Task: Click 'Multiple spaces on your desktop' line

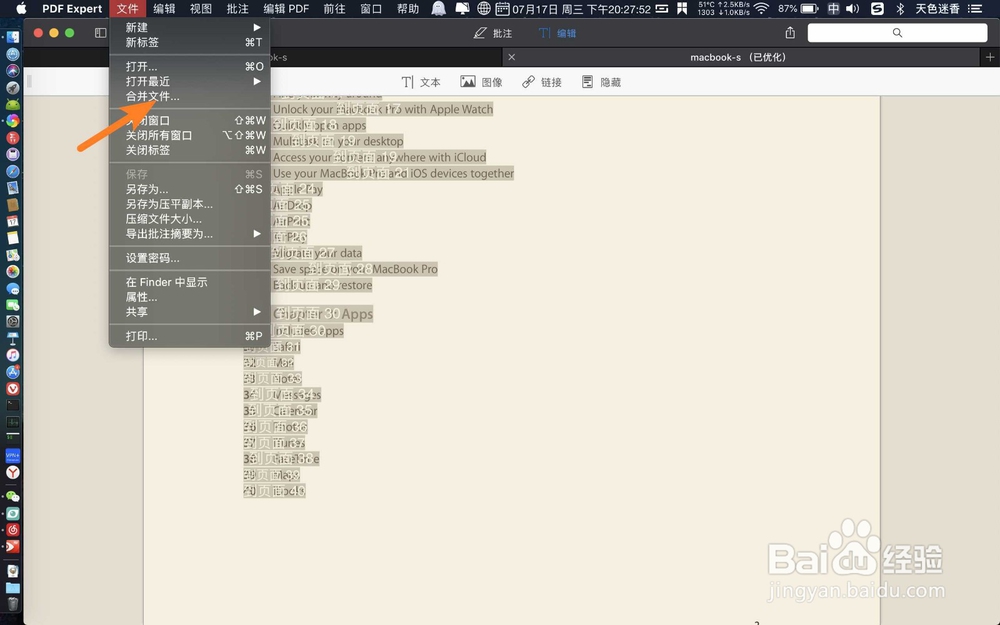Action: (337, 141)
